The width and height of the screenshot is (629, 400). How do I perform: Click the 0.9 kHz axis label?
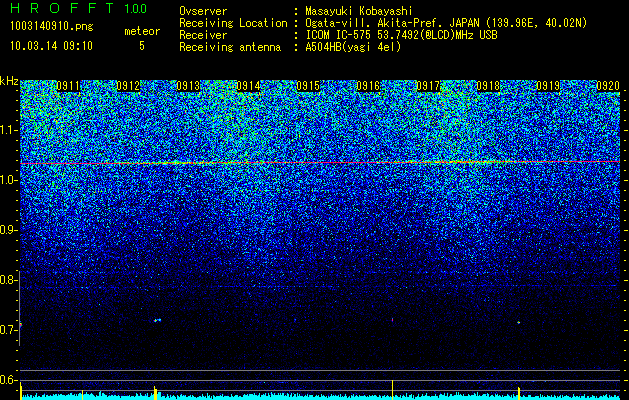pos(8,230)
